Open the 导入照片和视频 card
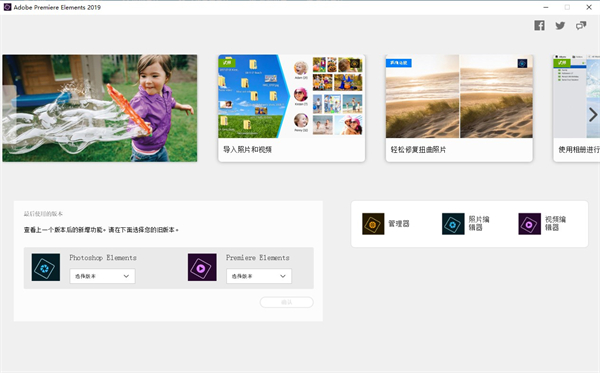The image size is (600, 373). [x=292, y=108]
